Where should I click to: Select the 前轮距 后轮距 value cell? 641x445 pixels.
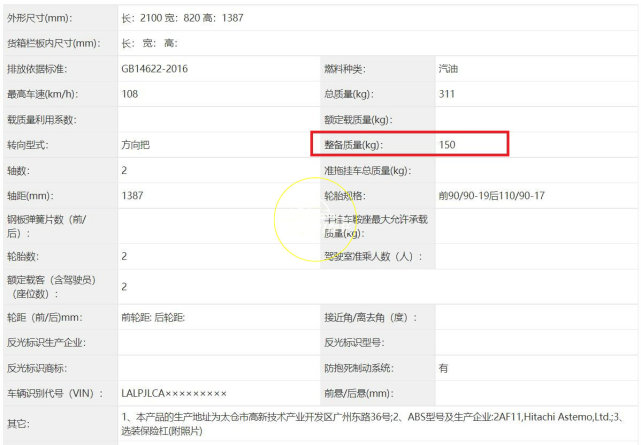click(153, 316)
